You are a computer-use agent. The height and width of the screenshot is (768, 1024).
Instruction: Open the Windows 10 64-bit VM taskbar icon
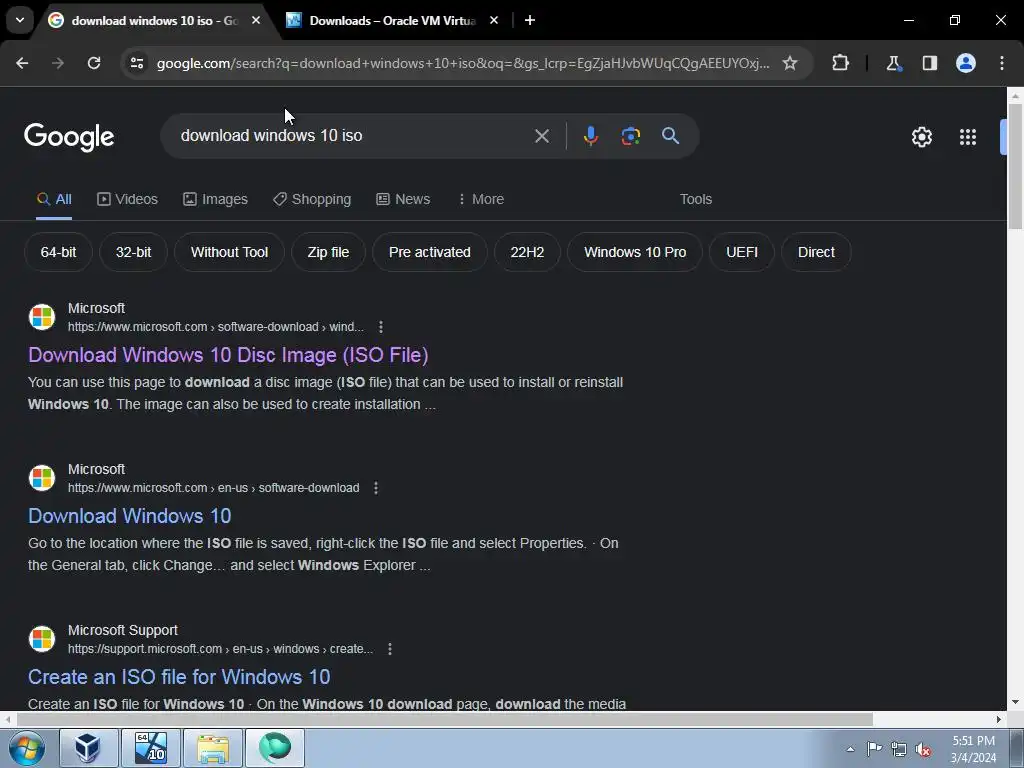[x=151, y=748]
